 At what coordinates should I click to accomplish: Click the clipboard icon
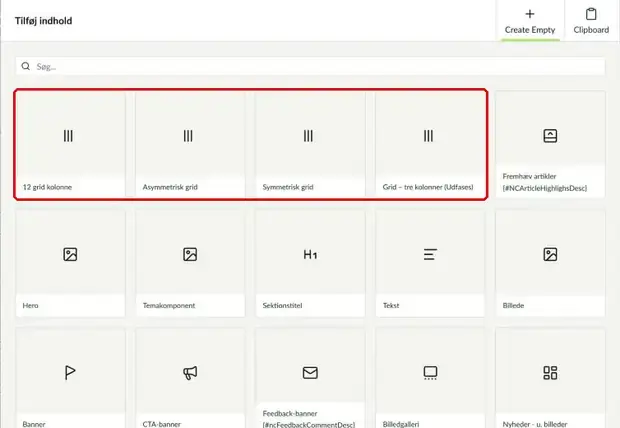(591, 14)
